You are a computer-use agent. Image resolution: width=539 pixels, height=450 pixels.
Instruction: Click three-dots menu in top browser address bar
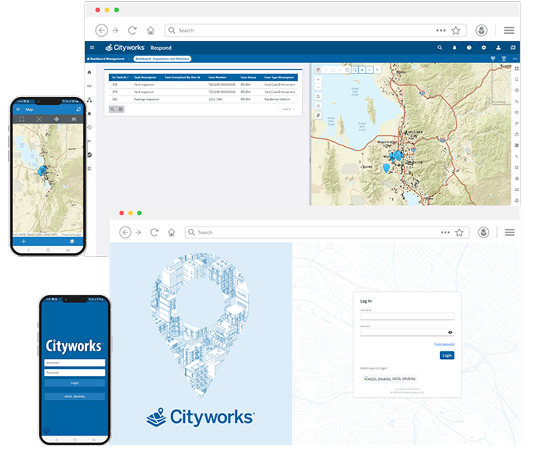(441, 30)
